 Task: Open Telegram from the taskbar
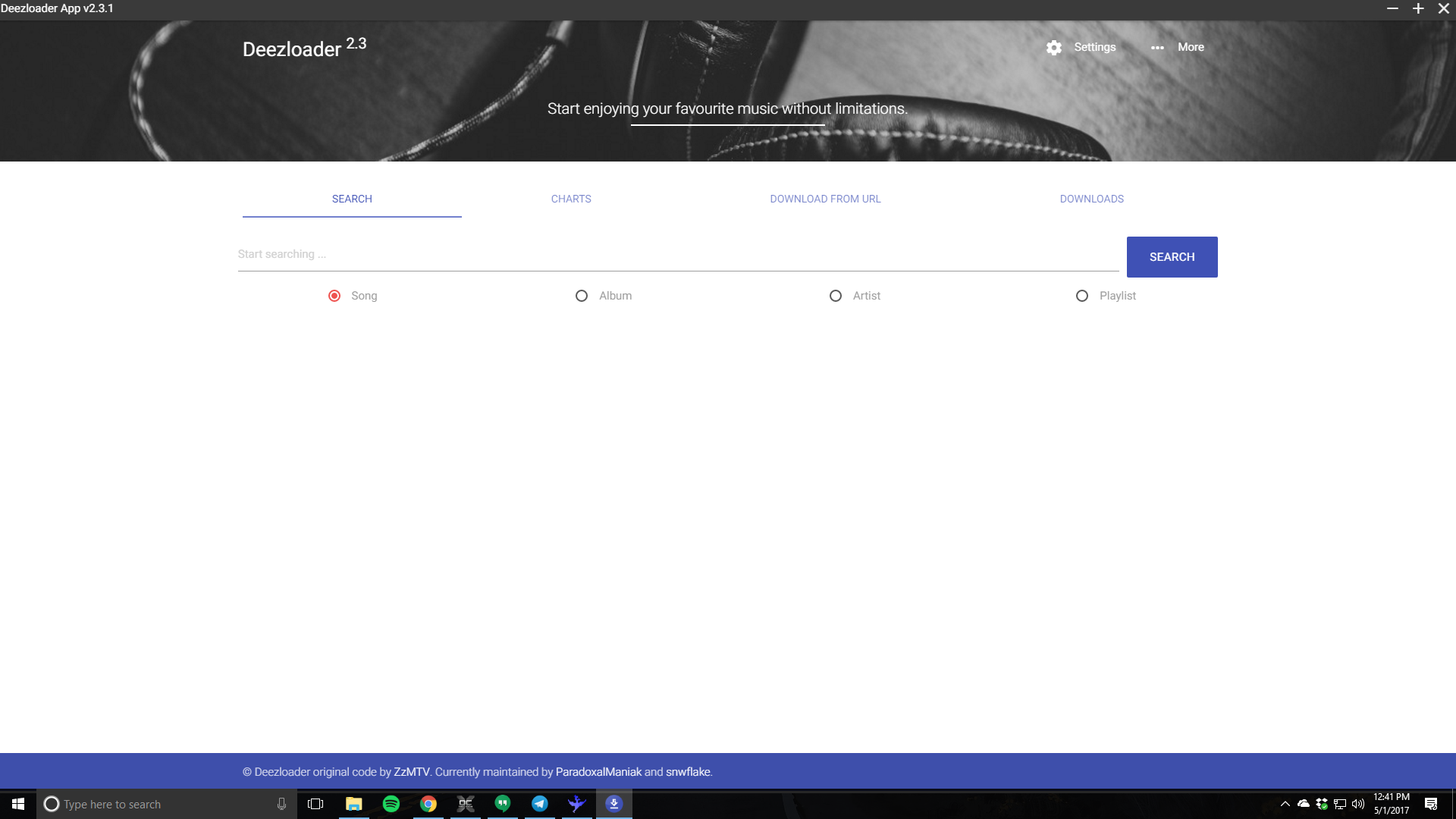pos(540,804)
